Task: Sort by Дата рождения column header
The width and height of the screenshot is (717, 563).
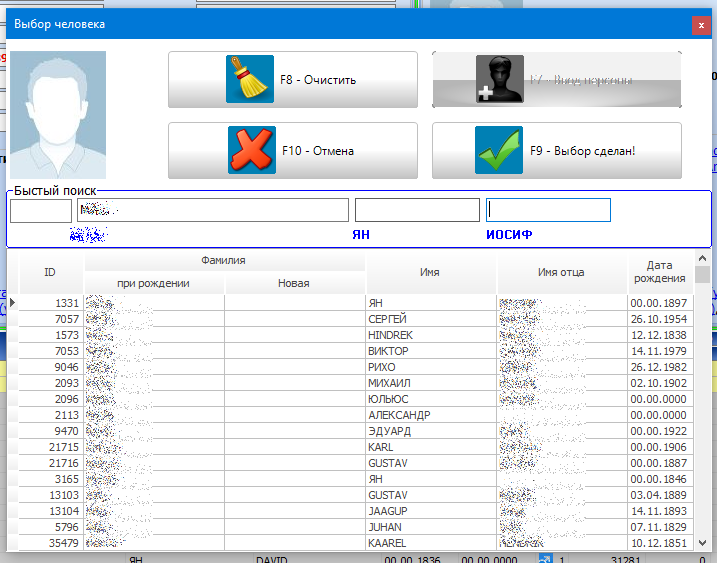Action: point(659,272)
